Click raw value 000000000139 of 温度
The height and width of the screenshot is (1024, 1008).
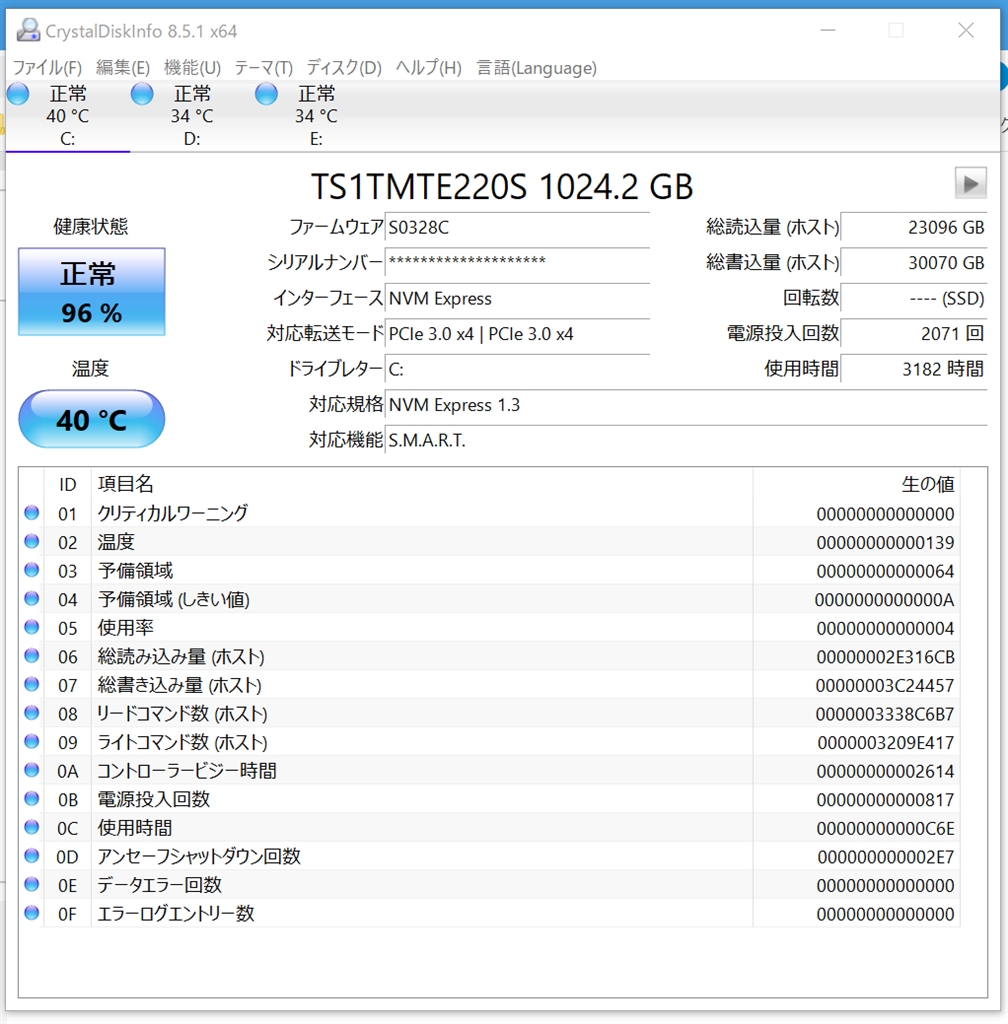pos(885,543)
